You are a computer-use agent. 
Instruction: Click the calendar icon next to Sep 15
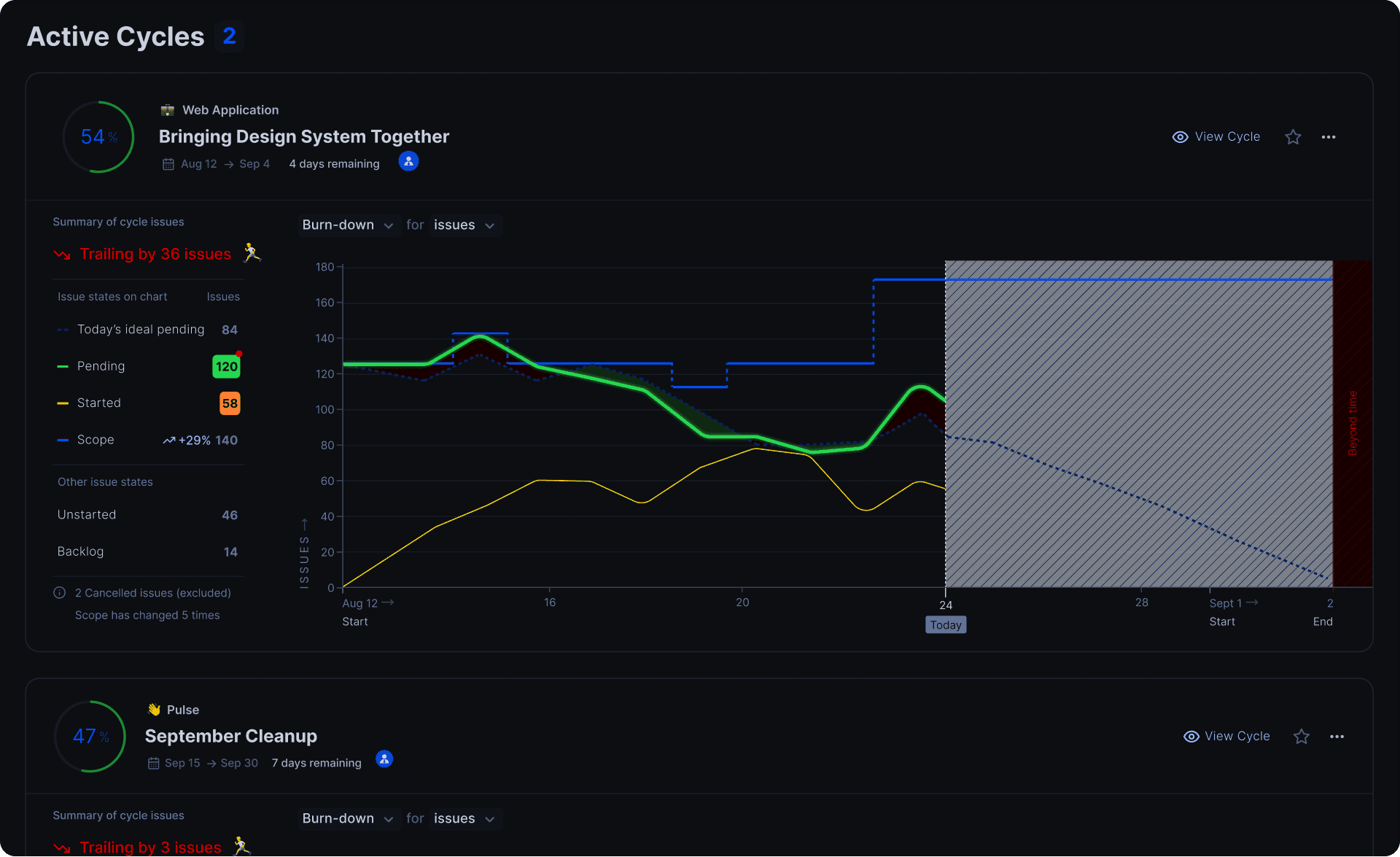pyautogui.click(x=153, y=764)
